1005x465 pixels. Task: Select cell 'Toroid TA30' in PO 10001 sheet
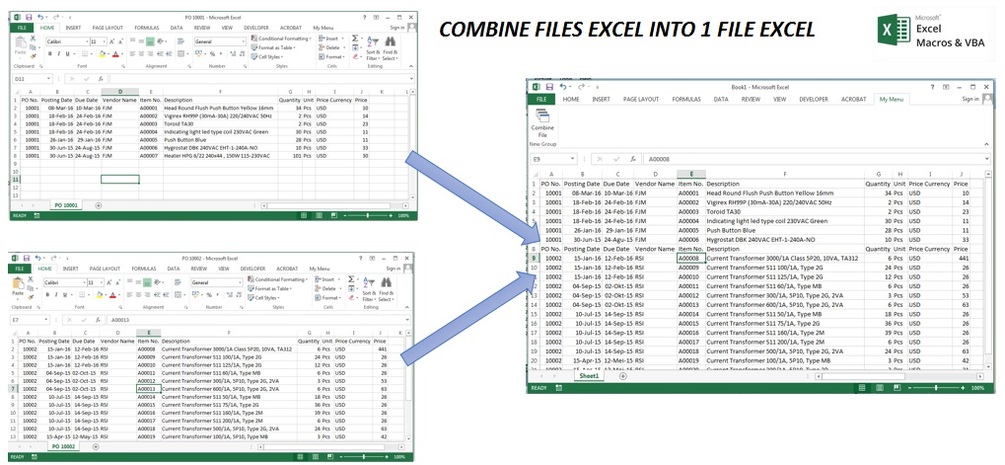tap(220, 124)
